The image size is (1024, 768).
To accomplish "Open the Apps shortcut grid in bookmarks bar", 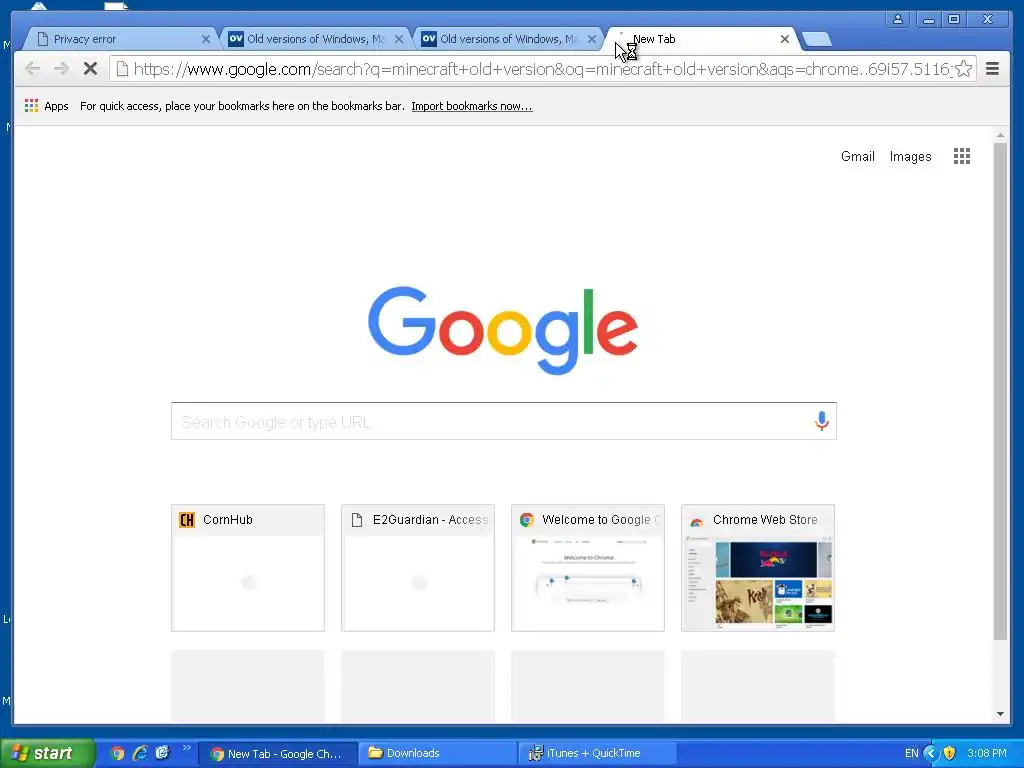I will (31, 106).
